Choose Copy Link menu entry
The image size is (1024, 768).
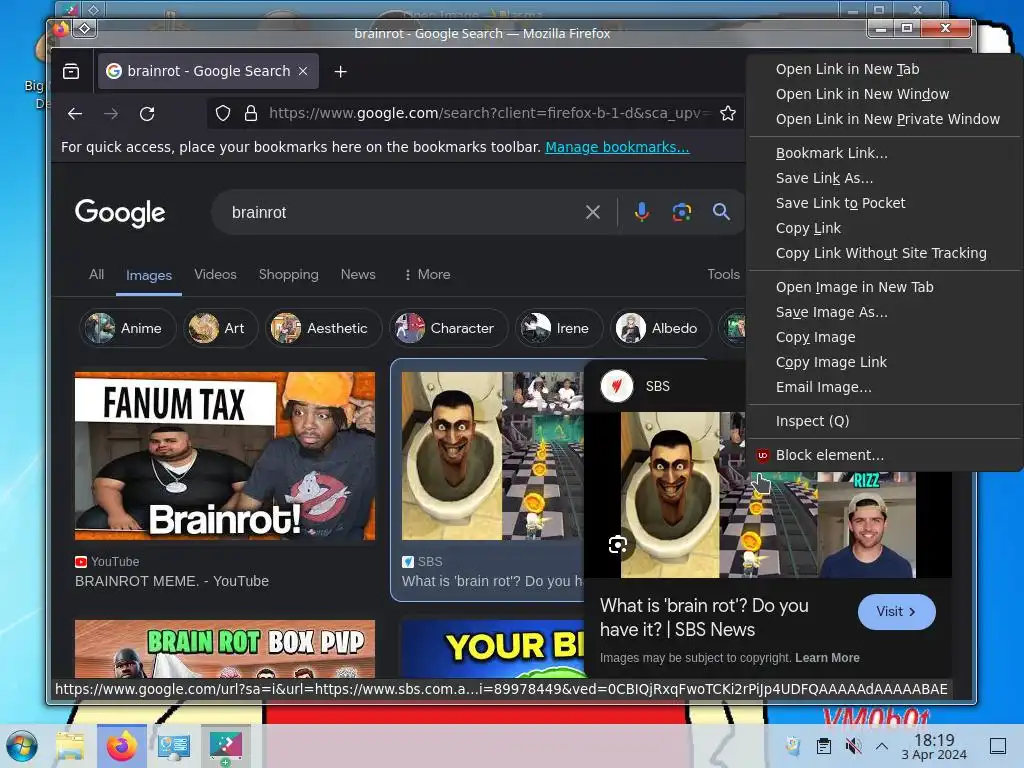884,228
